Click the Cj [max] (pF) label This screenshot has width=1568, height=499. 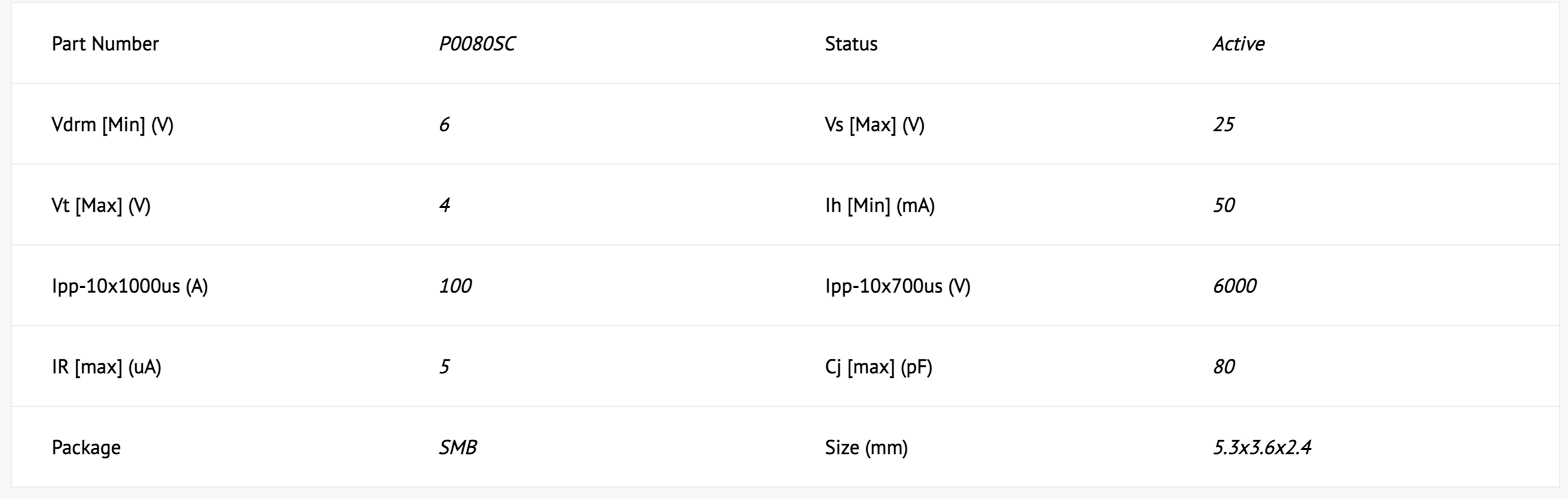[879, 367]
